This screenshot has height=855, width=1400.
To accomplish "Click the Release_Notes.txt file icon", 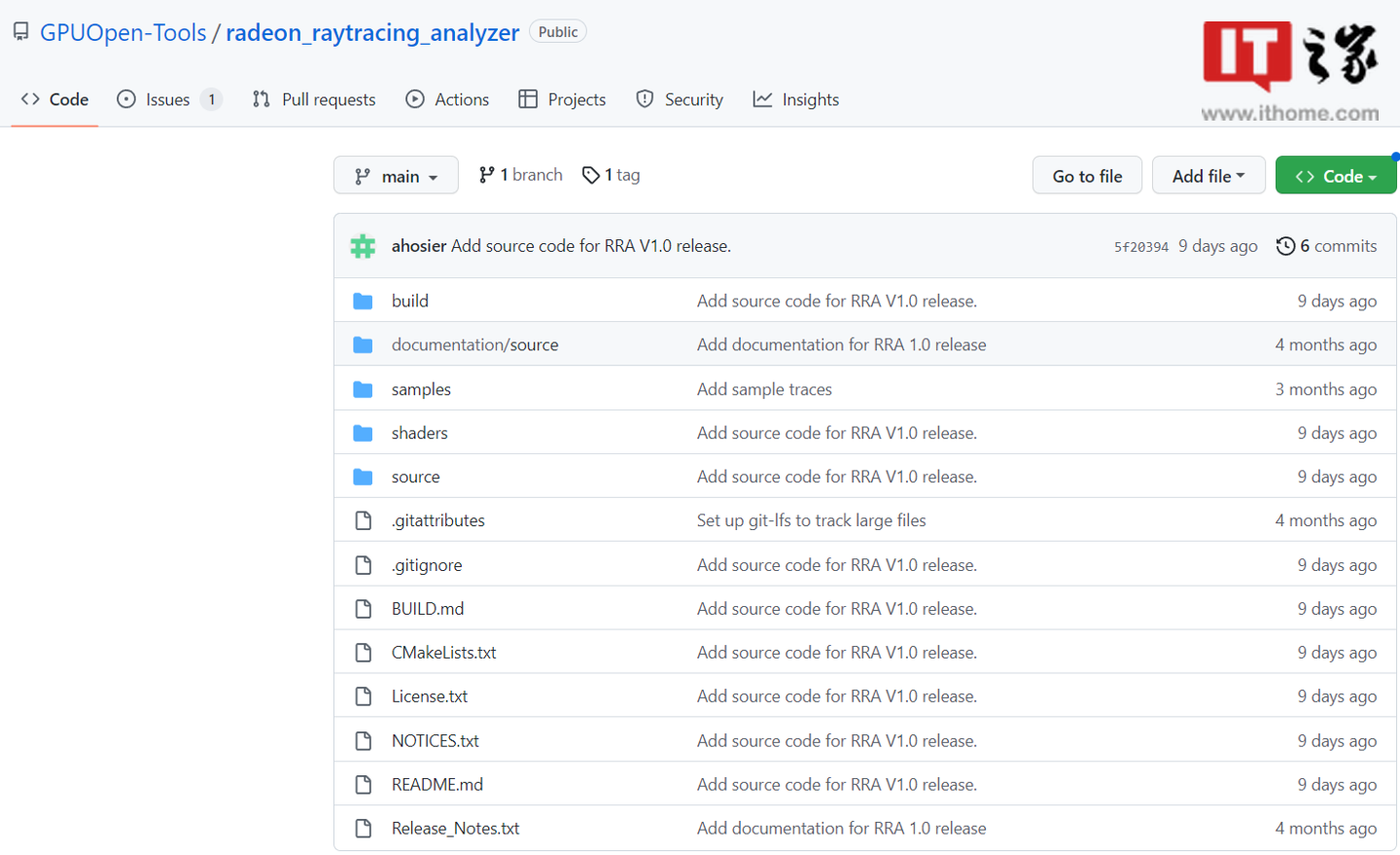I will pos(364,829).
